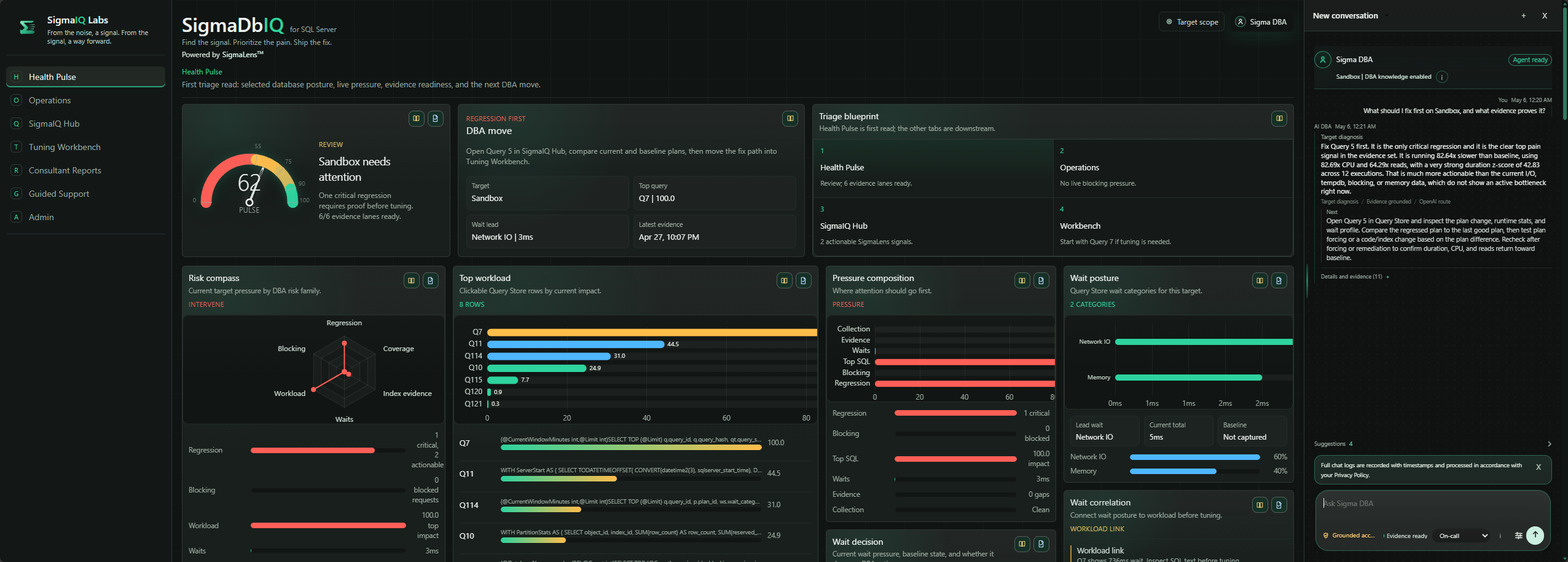Open the report document icon in Risk compass panel
1568x562 pixels.
tap(431, 281)
